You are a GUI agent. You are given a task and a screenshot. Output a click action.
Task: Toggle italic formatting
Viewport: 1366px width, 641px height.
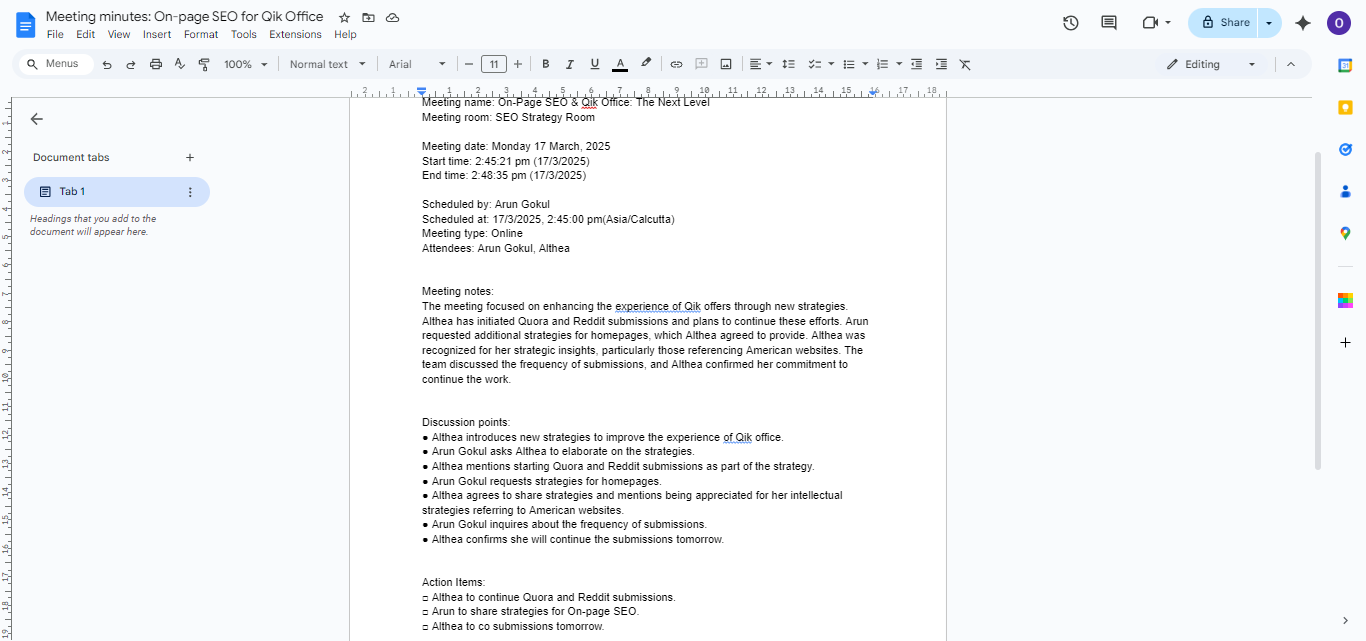click(570, 64)
